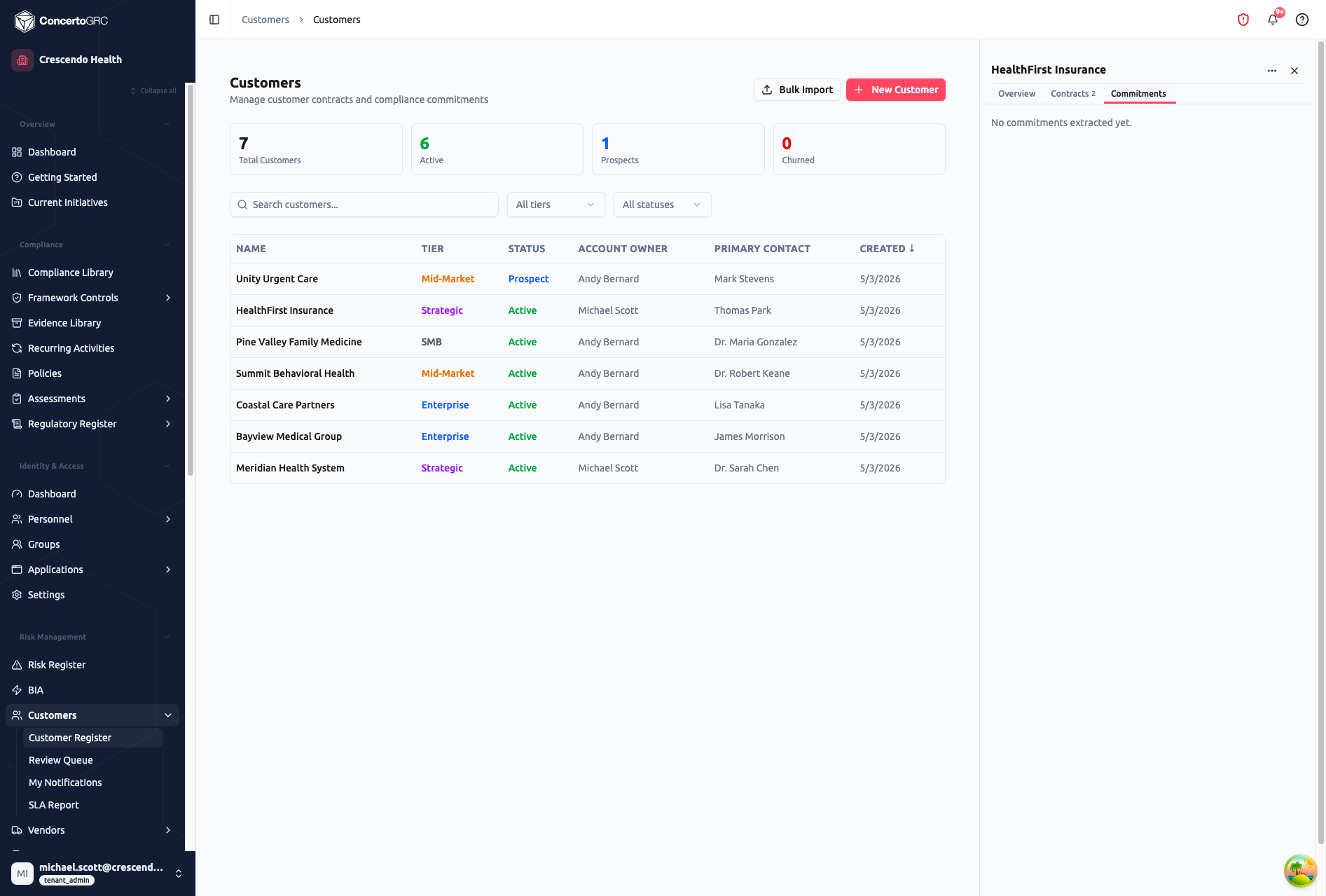Click Collapse all in sidebar
This screenshot has width=1326, height=896.
153,91
